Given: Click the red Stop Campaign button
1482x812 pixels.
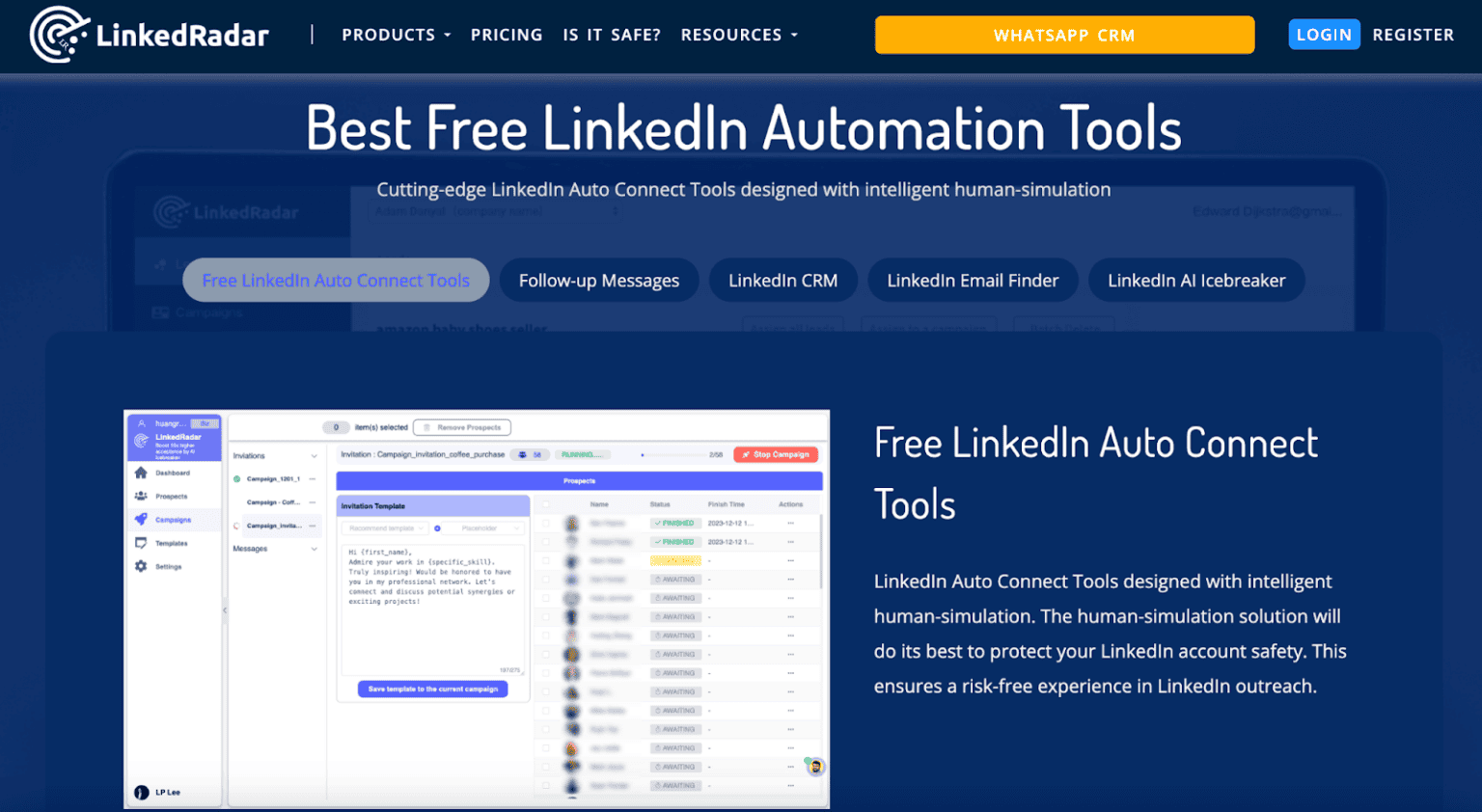Looking at the screenshot, I should pyautogui.click(x=776, y=454).
